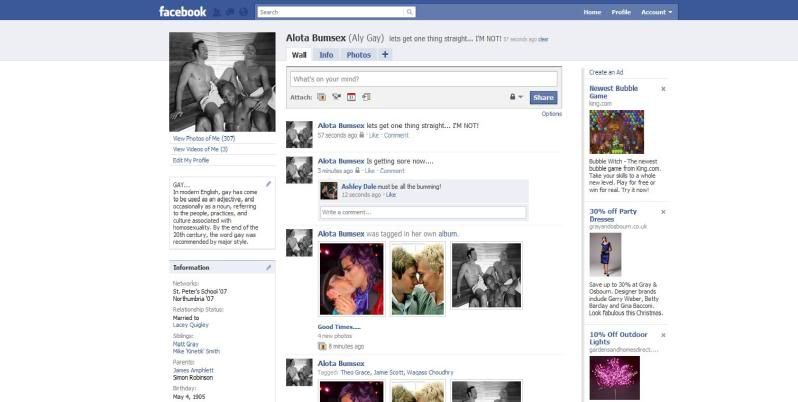This screenshot has height=402, width=798.
Task: Click photo icon beside '8 minutes ago'
Action: [322, 346]
